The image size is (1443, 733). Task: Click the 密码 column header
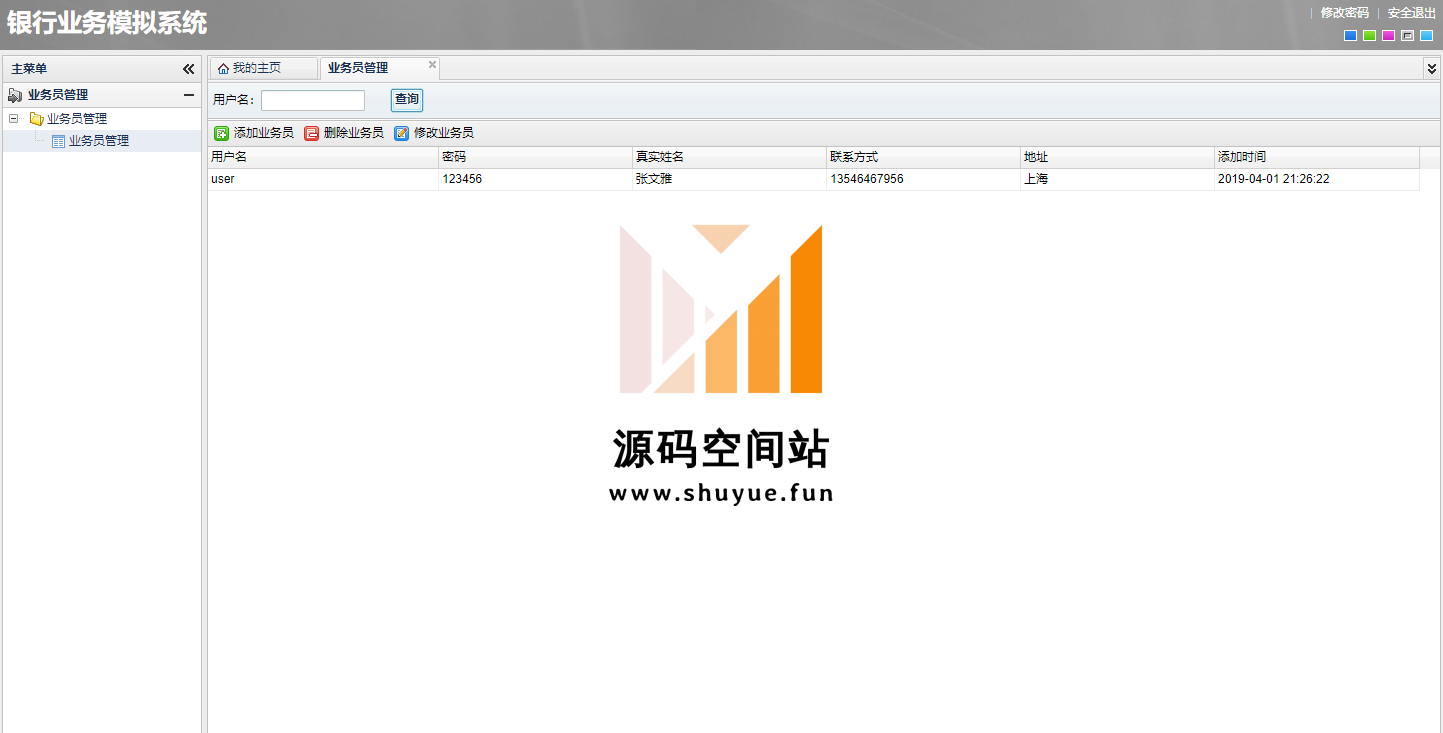click(535, 158)
